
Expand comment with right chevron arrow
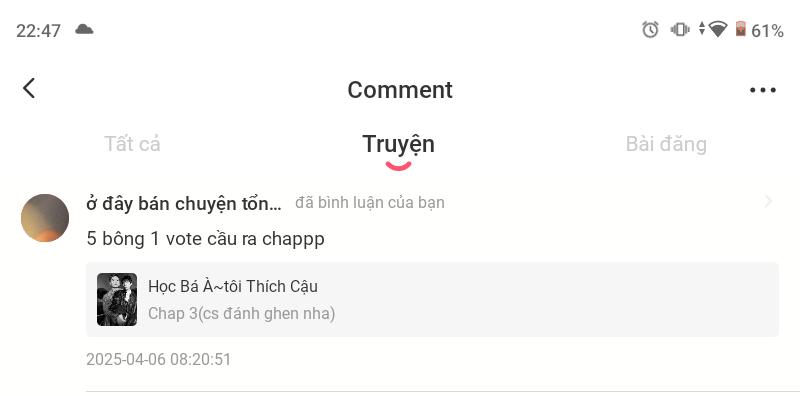pos(768,202)
